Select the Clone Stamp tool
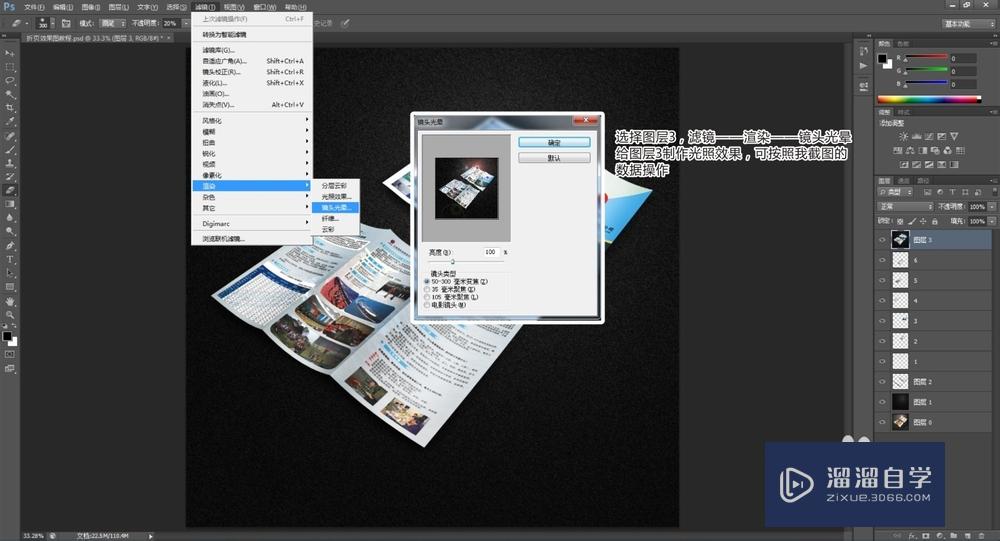 [10, 163]
